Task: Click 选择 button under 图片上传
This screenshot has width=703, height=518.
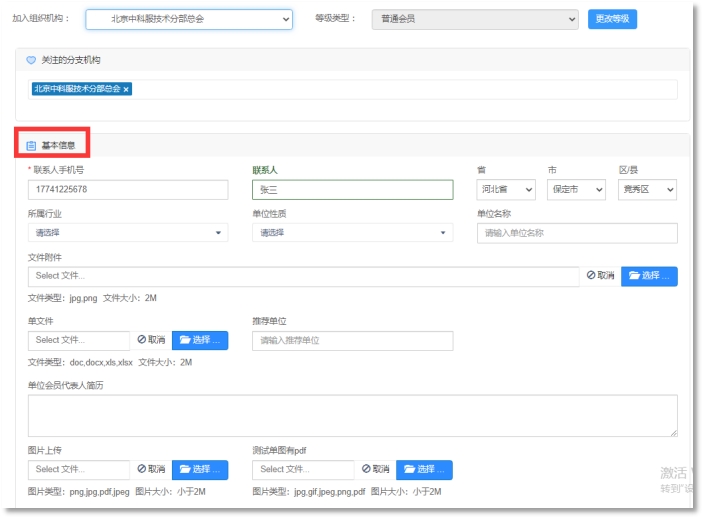Action: (200, 470)
